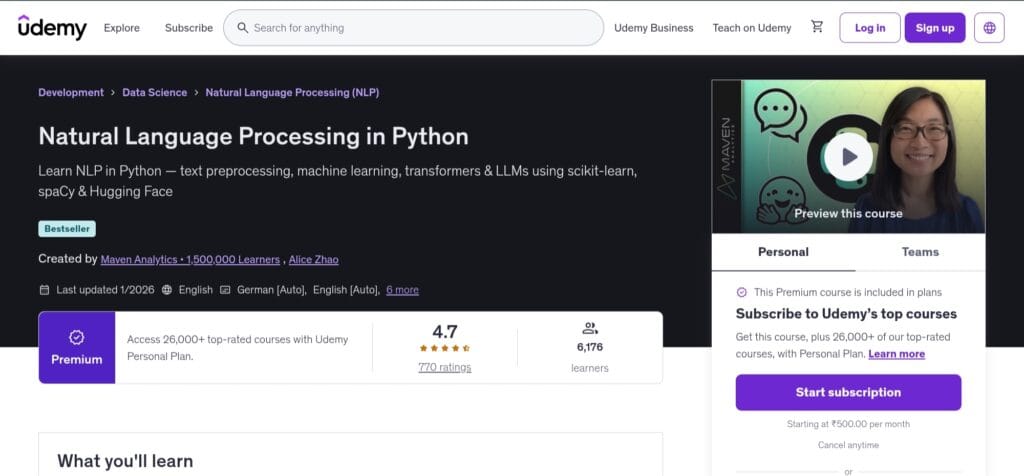Viewport: 1024px width, 476px height.
Task: Open the shopping cart icon
Action: (x=817, y=27)
